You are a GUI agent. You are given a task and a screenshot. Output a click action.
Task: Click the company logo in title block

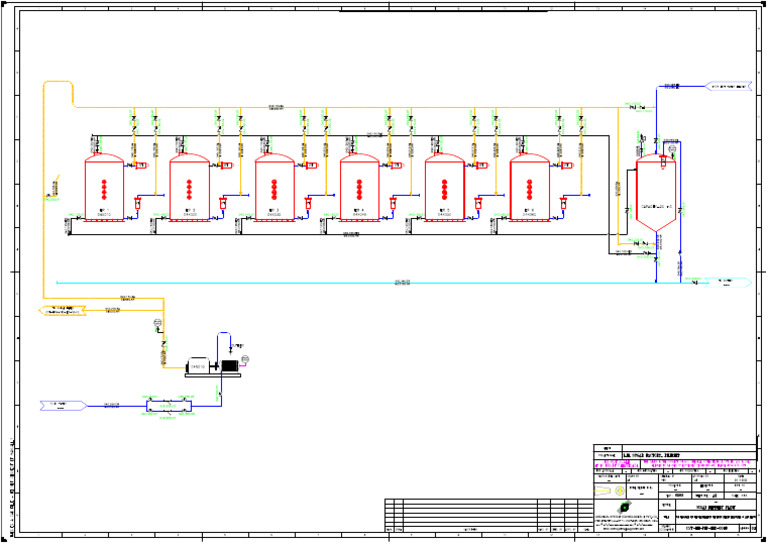[624, 508]
